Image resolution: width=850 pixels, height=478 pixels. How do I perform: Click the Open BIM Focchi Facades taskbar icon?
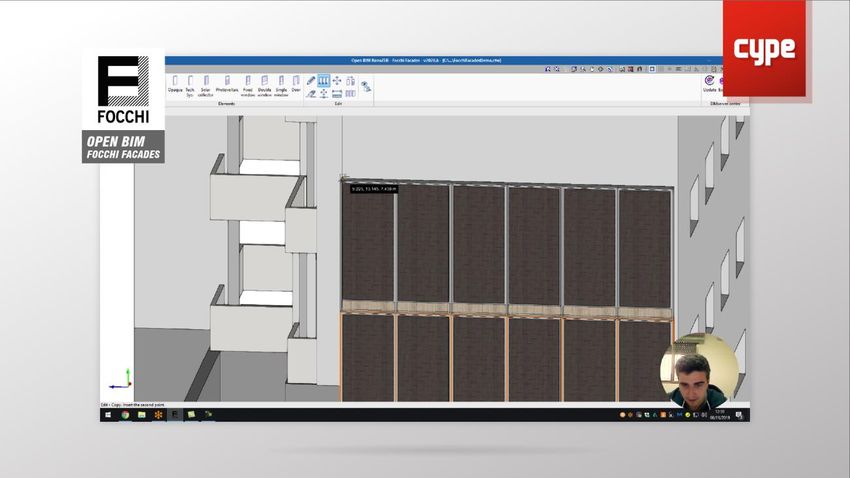tap(174, 414)
